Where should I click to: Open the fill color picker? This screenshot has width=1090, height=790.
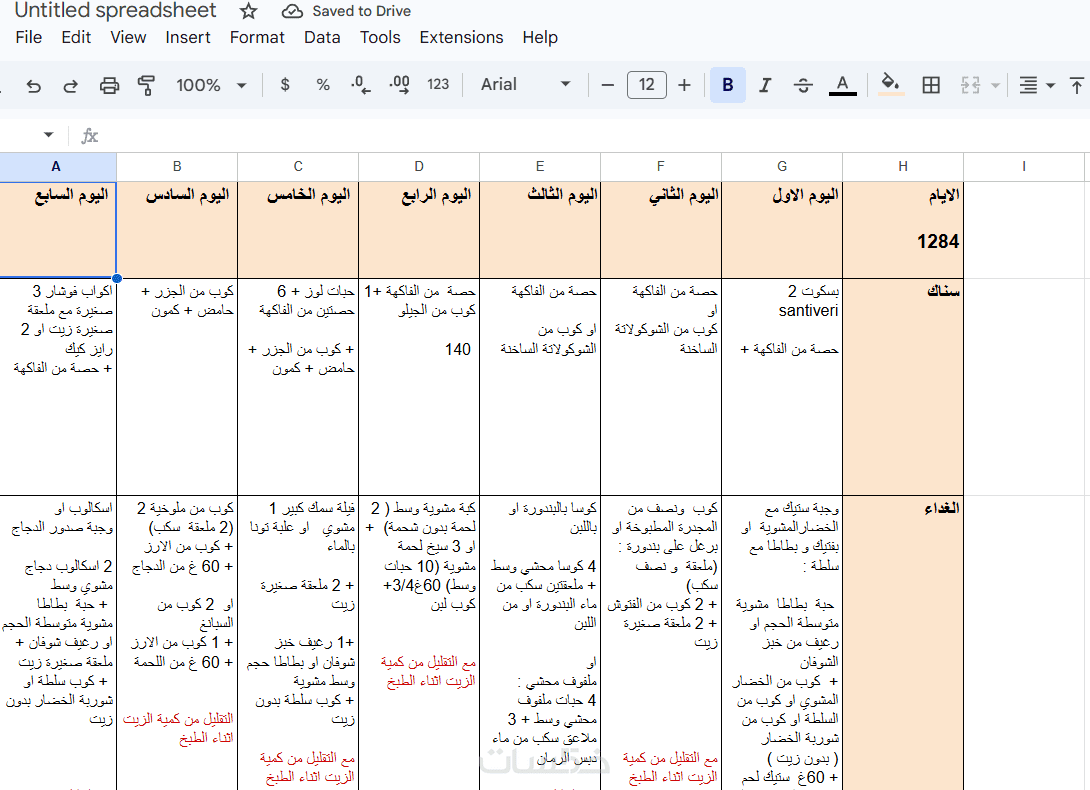[x=890, y=85]
